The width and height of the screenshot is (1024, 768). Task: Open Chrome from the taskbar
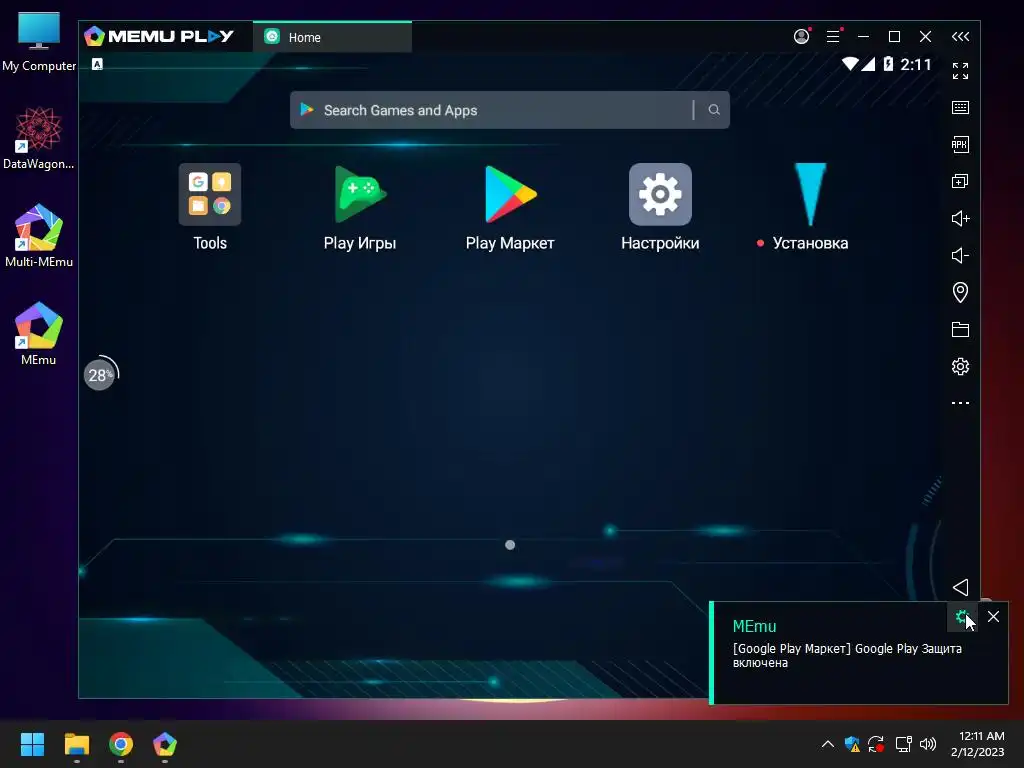click(x=121, y=744)
